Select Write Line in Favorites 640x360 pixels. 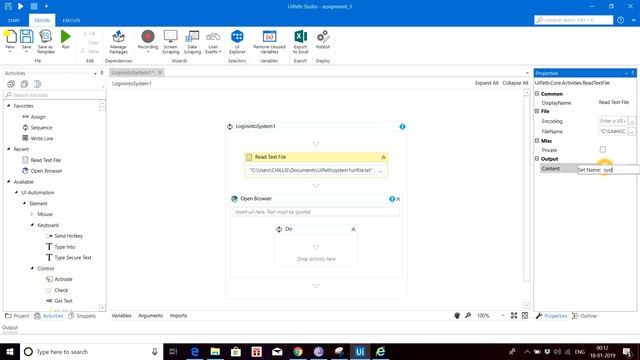click(x=38, y=138)
